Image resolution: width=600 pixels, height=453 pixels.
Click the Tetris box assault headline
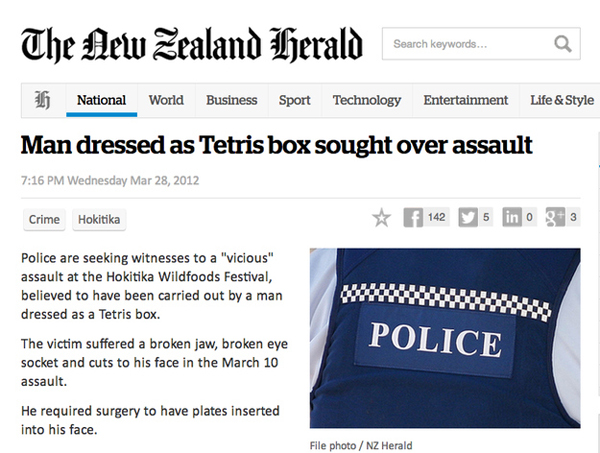pos(277,146)
